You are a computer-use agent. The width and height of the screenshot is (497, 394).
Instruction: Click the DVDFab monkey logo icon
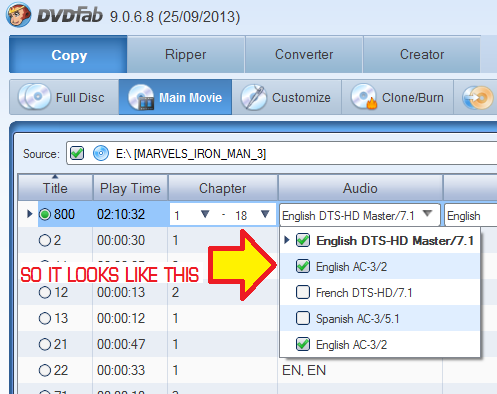tap(18, 15)
